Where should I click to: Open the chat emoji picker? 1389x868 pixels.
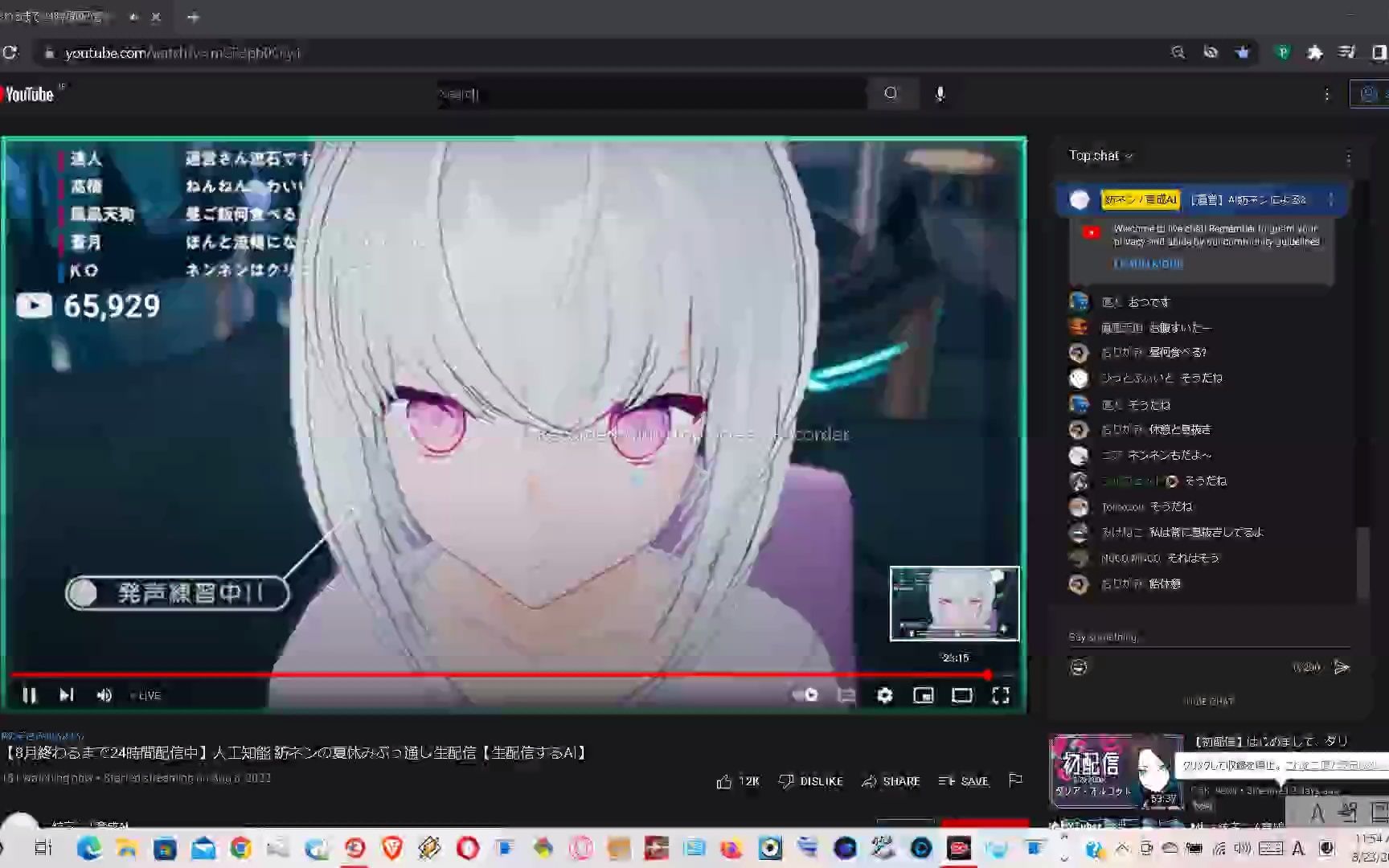click(1079, 667)
